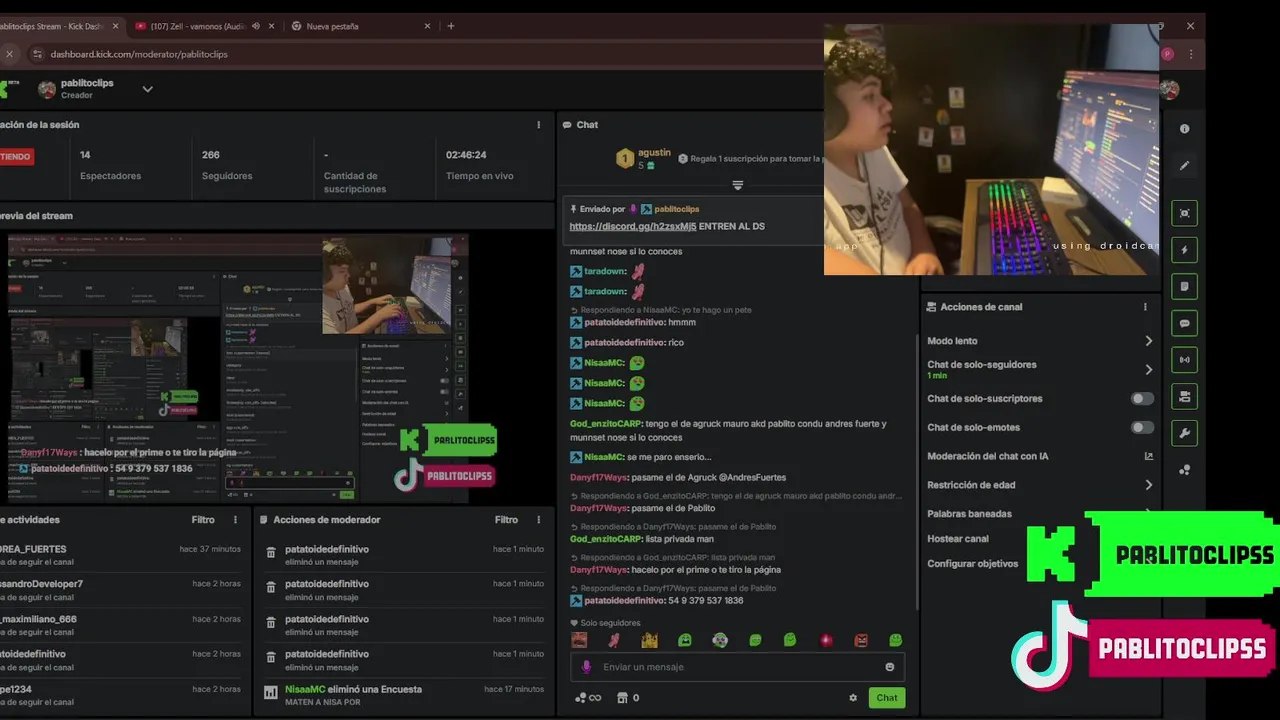The height and width of the screenshot is (720, 1280).
Task: Click the green Chat send button
Action: pyautogui.click(x=887, y=698)
